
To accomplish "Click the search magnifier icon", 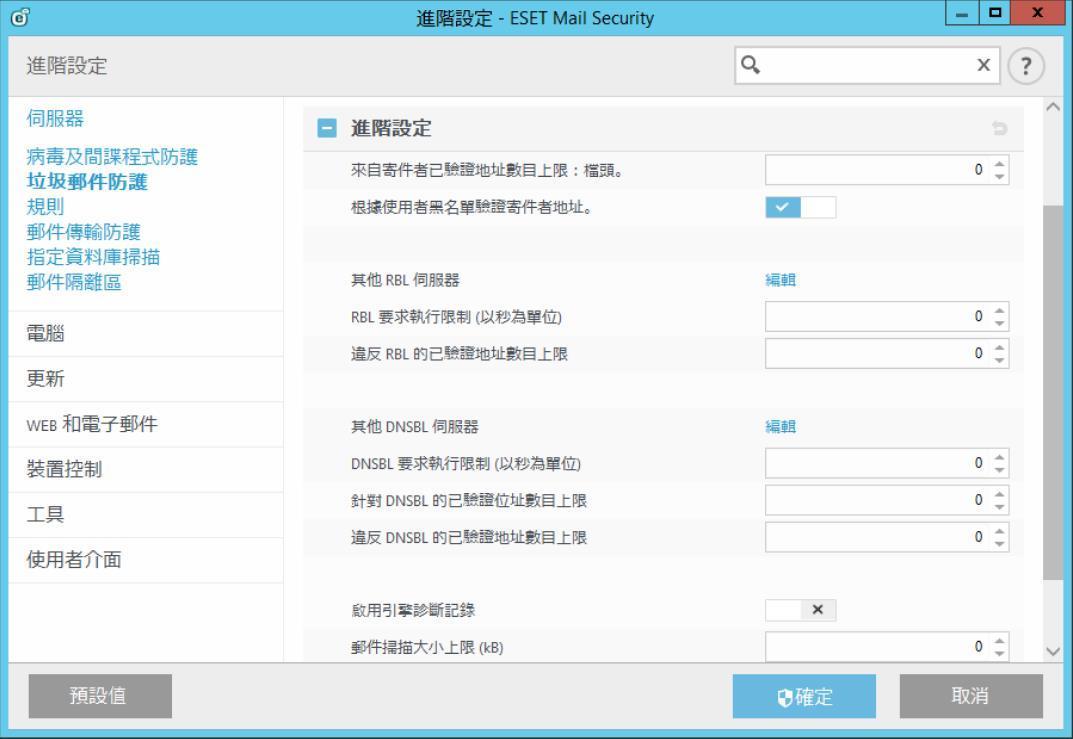I will coord(751,65).
